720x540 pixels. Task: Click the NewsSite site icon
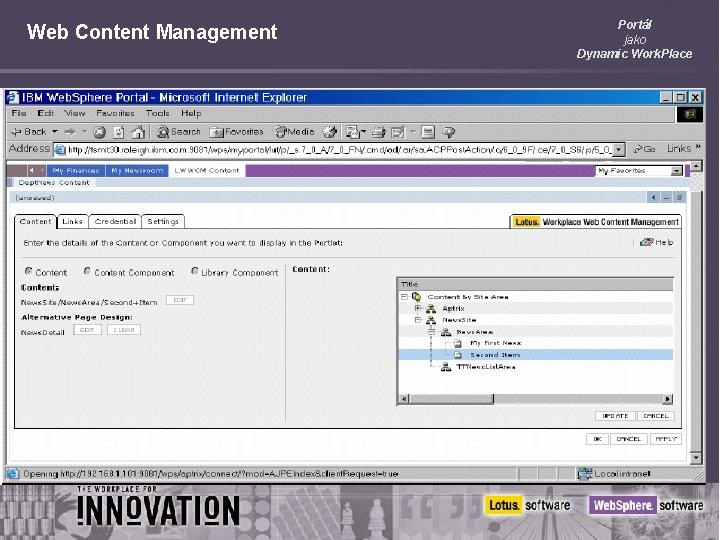pos(431,320)
